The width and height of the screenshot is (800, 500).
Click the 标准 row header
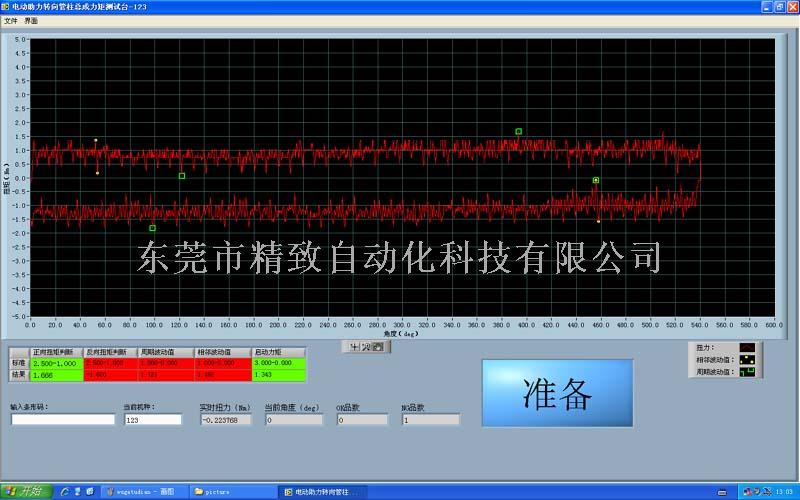(x=19, y=363)
